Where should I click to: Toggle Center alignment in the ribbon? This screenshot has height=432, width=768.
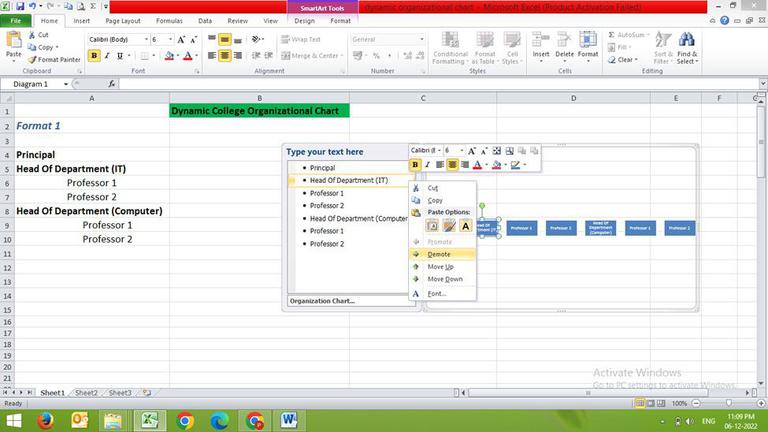coord(224,56)
